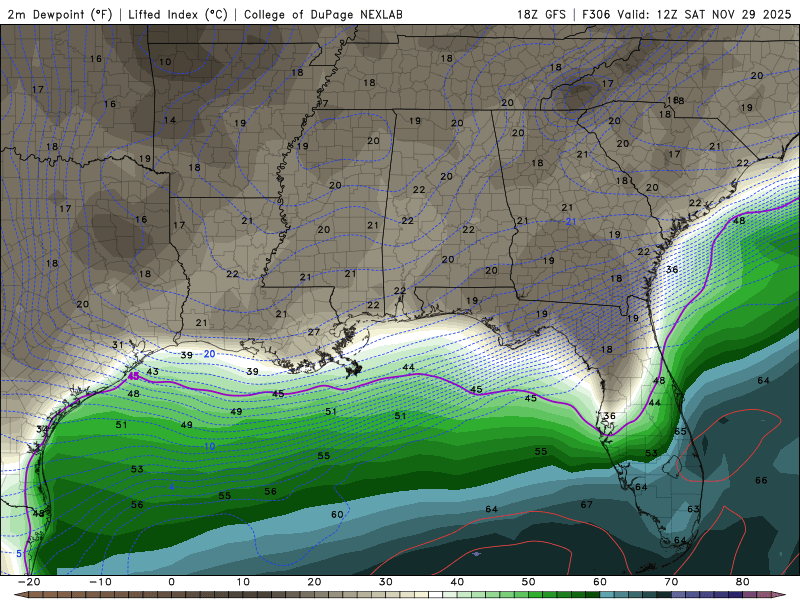
Task: Click the dewpoint value '66' east of Florida
Action: click(761, 480)
